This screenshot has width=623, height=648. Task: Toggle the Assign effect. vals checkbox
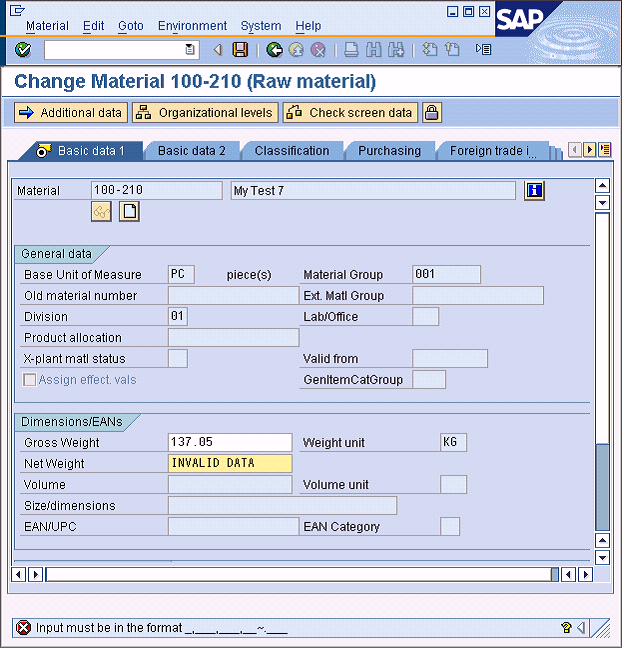(30, 380)
